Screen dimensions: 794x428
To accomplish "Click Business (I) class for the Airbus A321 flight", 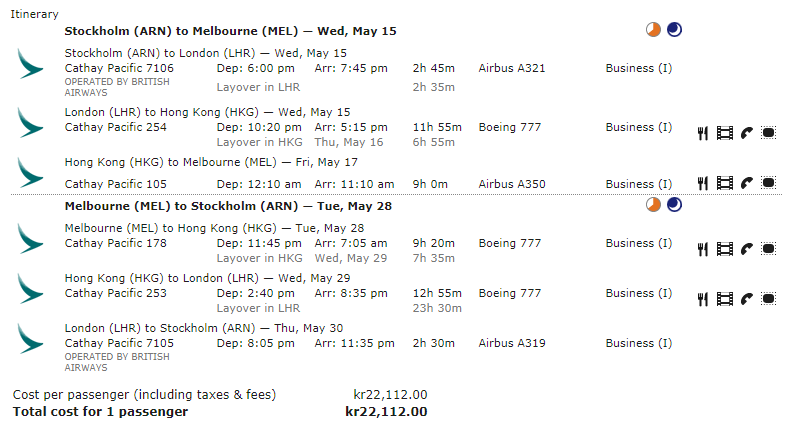I will tap(639, 68).
